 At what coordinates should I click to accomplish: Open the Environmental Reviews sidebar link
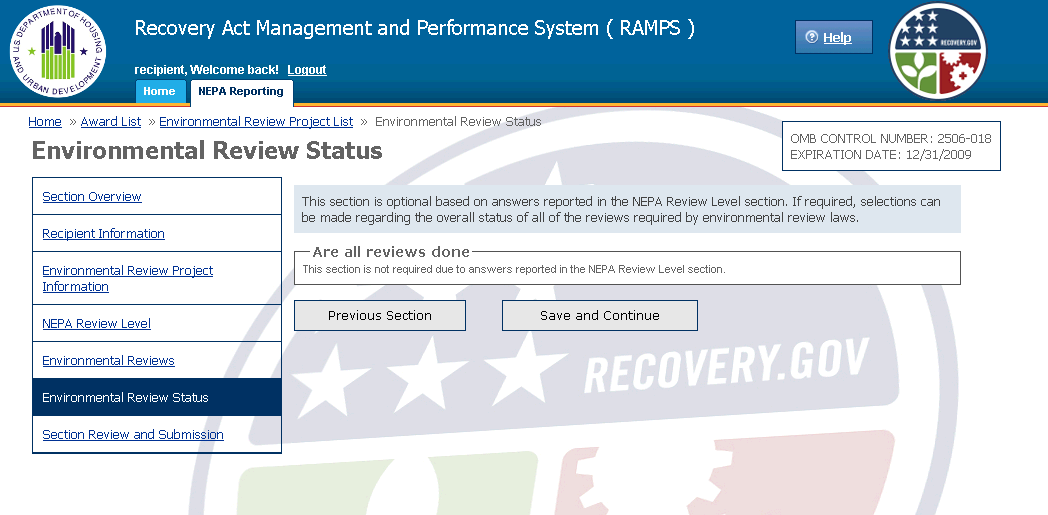pos(108,361)
